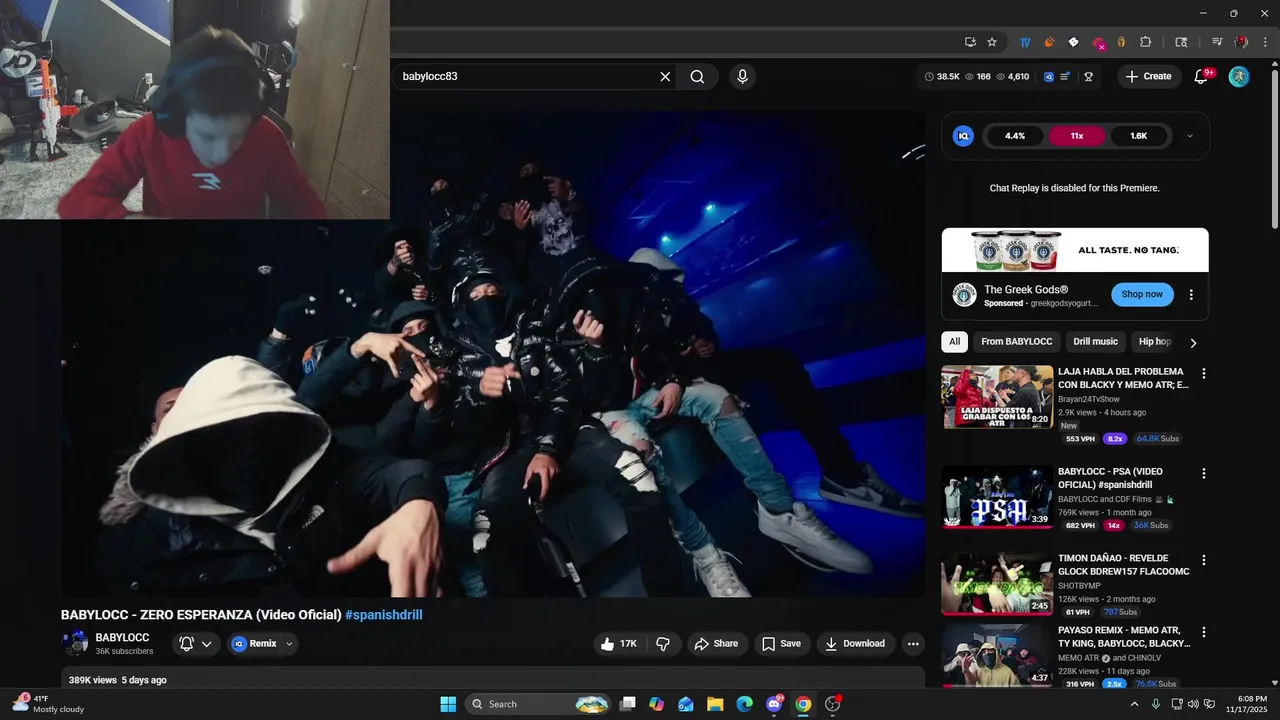Click the magnifier search button
Image resolution: width=1280 pixels, height=720 pixels.
(697, 76)
